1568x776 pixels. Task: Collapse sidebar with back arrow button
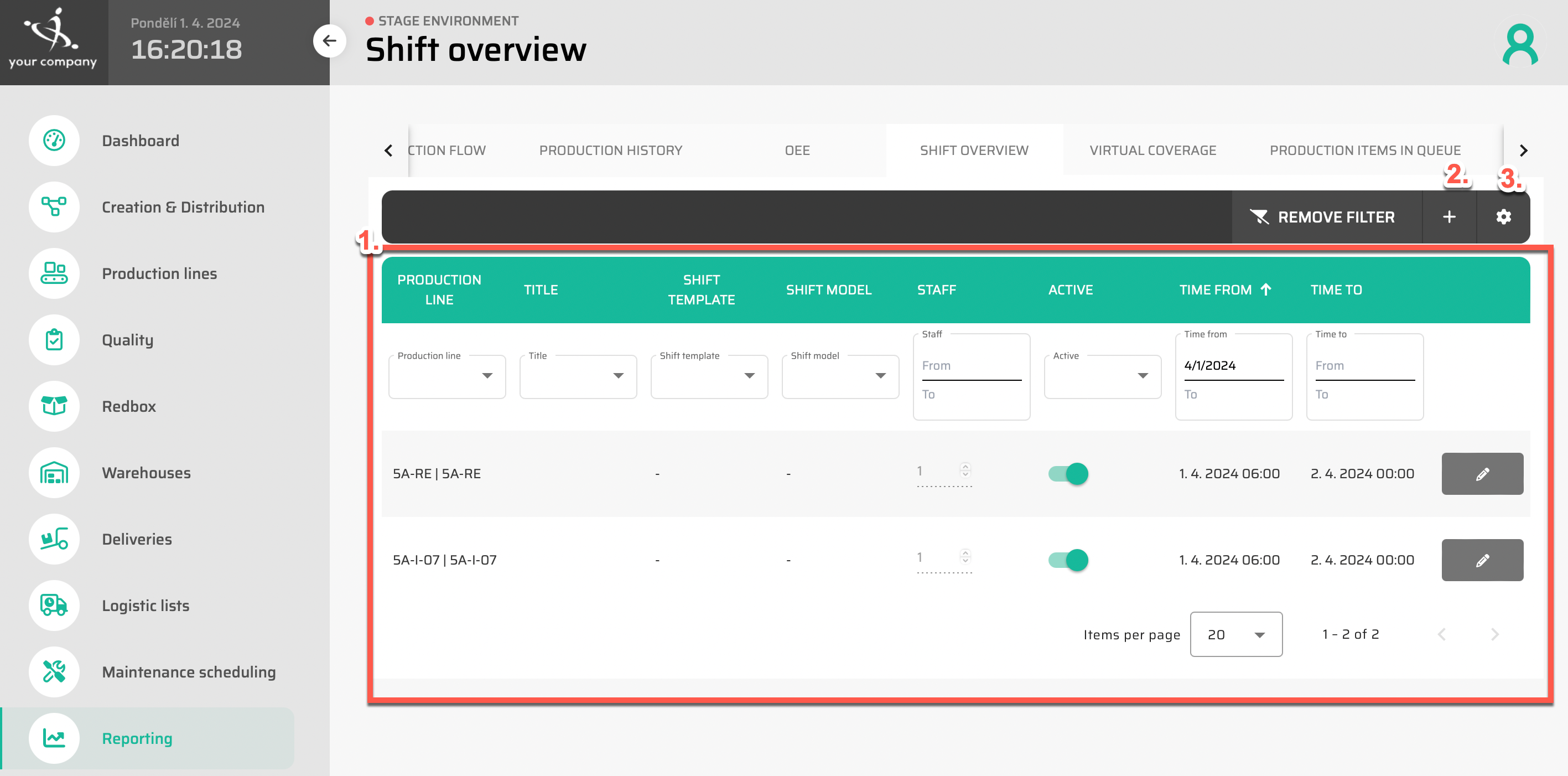pyautogui.click(x=329, y=41)
